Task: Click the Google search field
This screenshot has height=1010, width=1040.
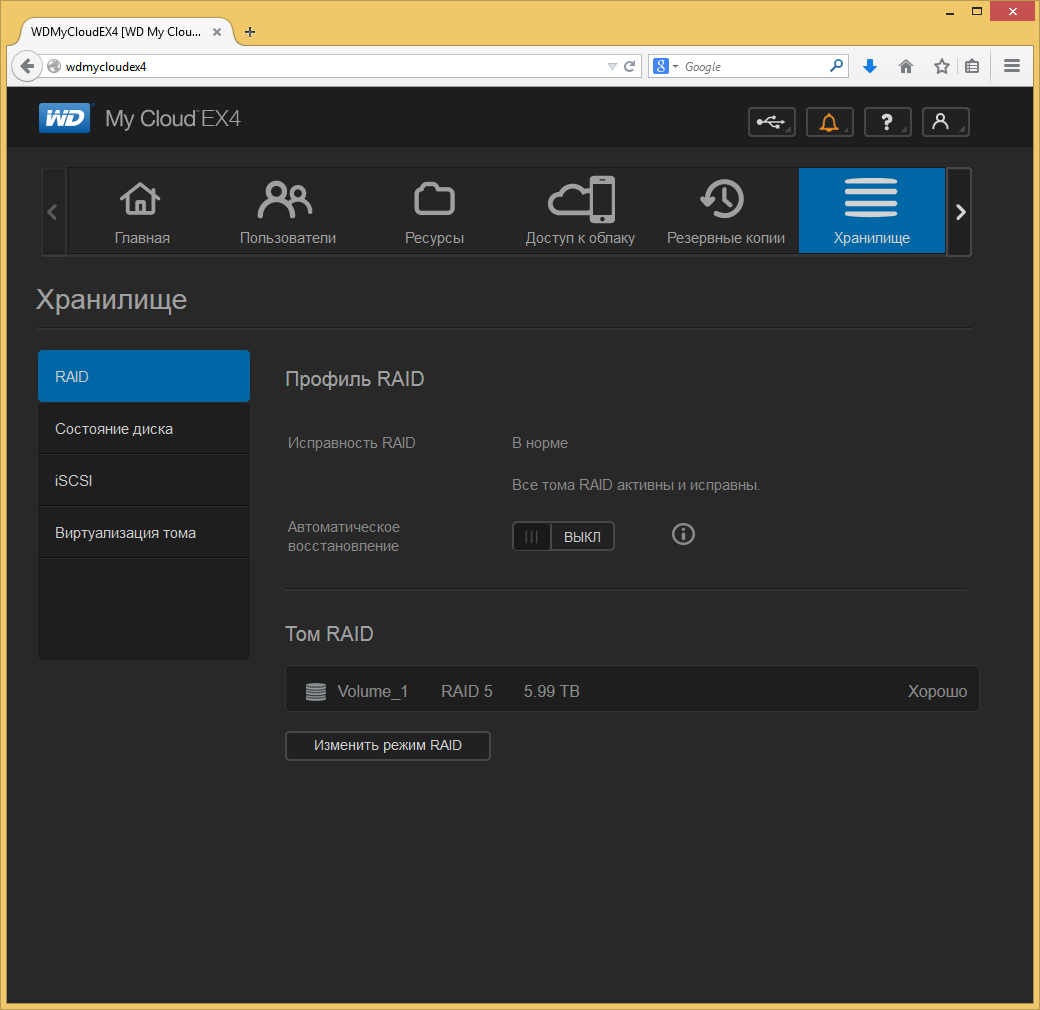Action: click(755, 66)
